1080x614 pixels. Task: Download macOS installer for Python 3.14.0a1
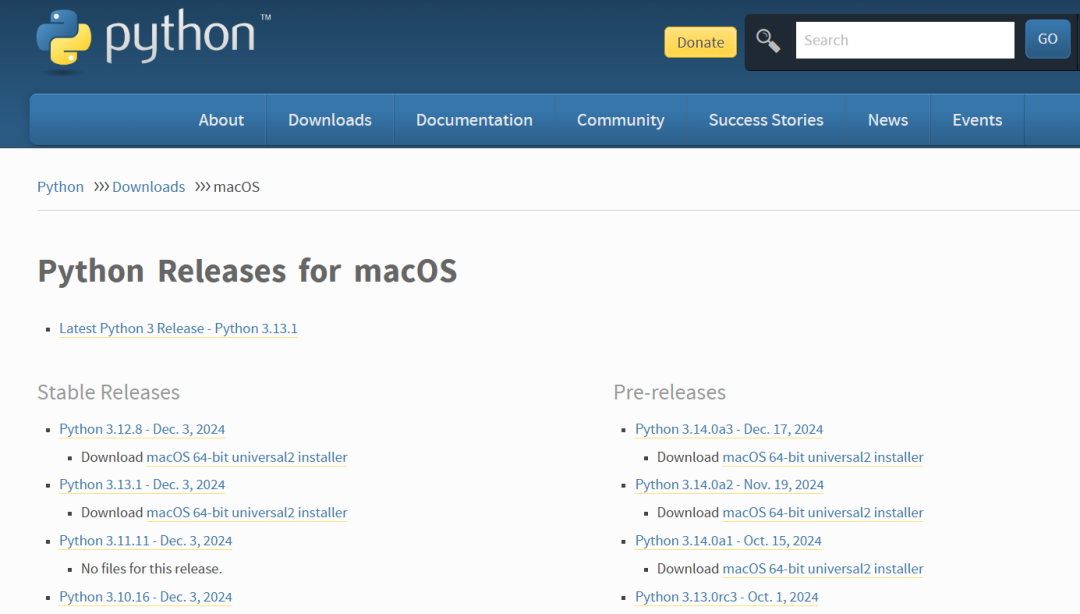(x=822, y=569)
